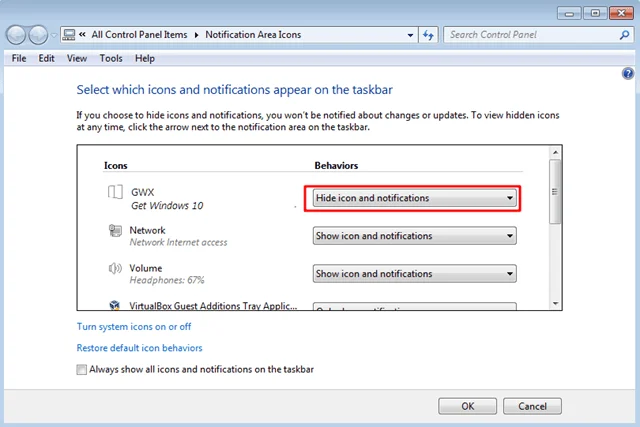Click the Headphones: 67% text
Viewport: 640px width, 427px height.
coord(167,280)
